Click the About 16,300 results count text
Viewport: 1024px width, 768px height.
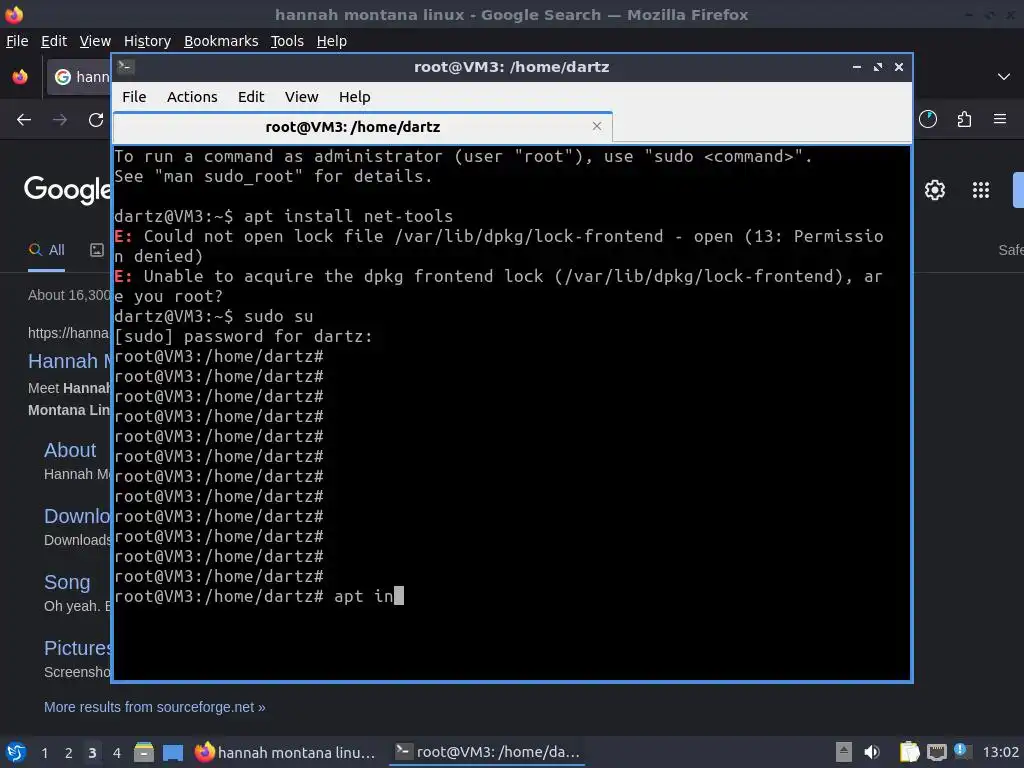tap(69, 295)
